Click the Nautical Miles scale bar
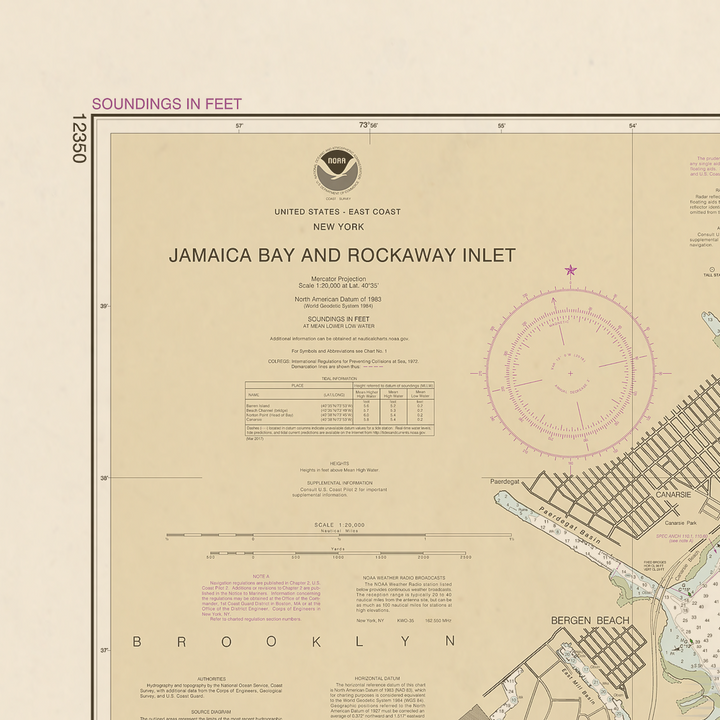The width and height of the screenshot is (720, 720). click(339, 535)
